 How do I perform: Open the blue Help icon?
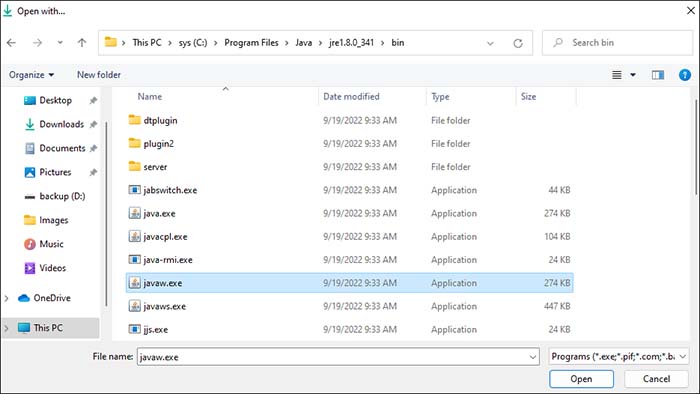coord(684,75)
